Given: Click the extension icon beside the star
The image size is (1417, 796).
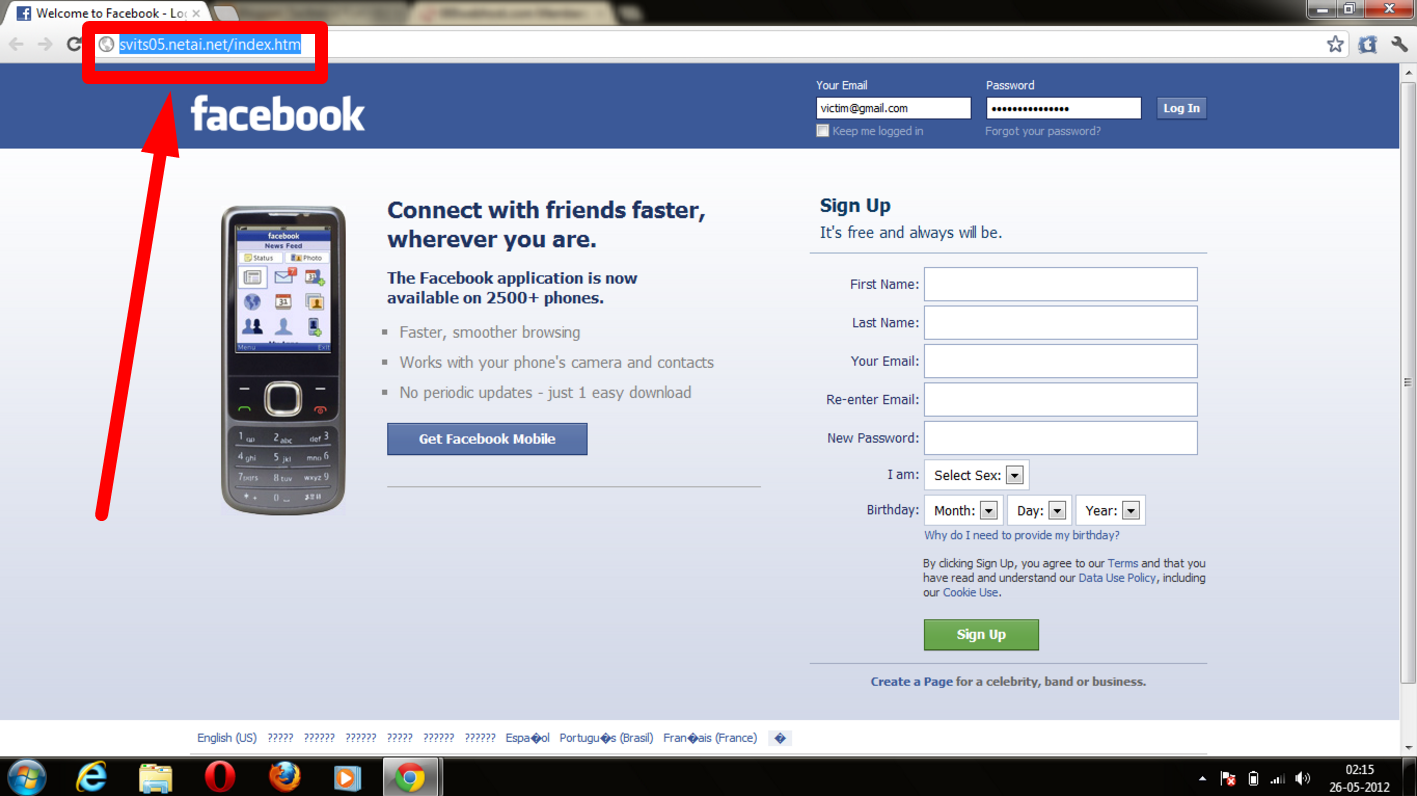Looking at the screenshot, I should pyautogui.click(x=1367, y=44).
